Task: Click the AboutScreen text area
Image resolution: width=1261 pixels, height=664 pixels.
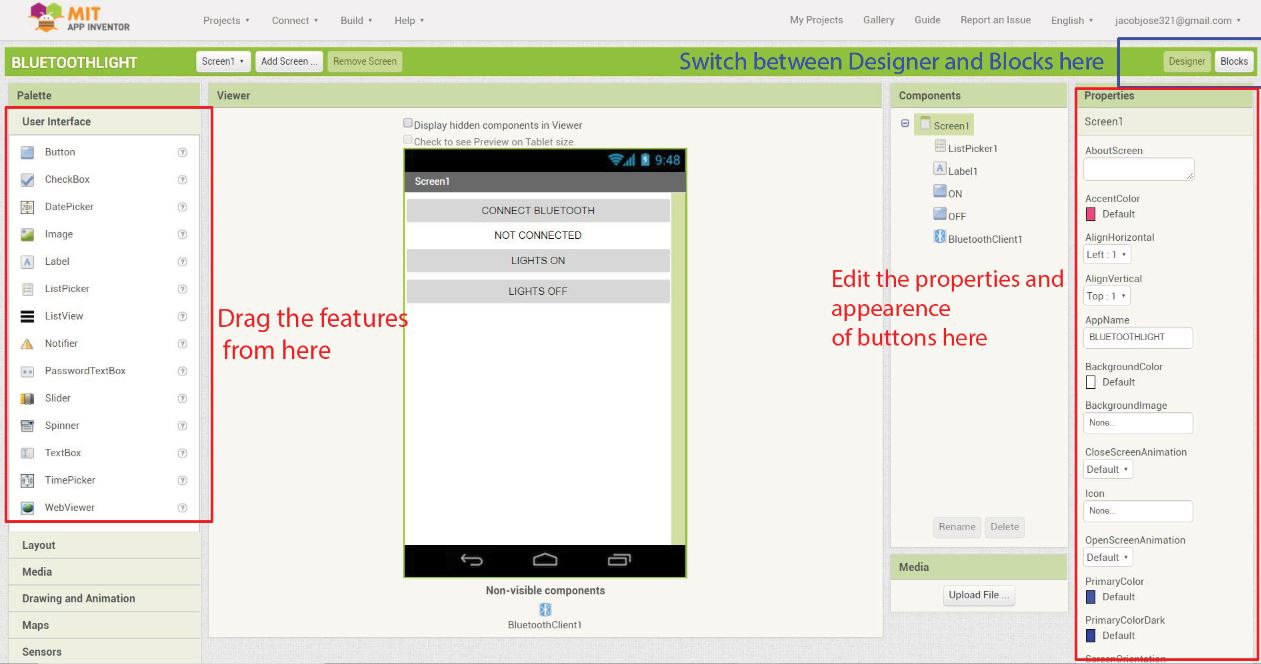Action: click(1139, 169)
